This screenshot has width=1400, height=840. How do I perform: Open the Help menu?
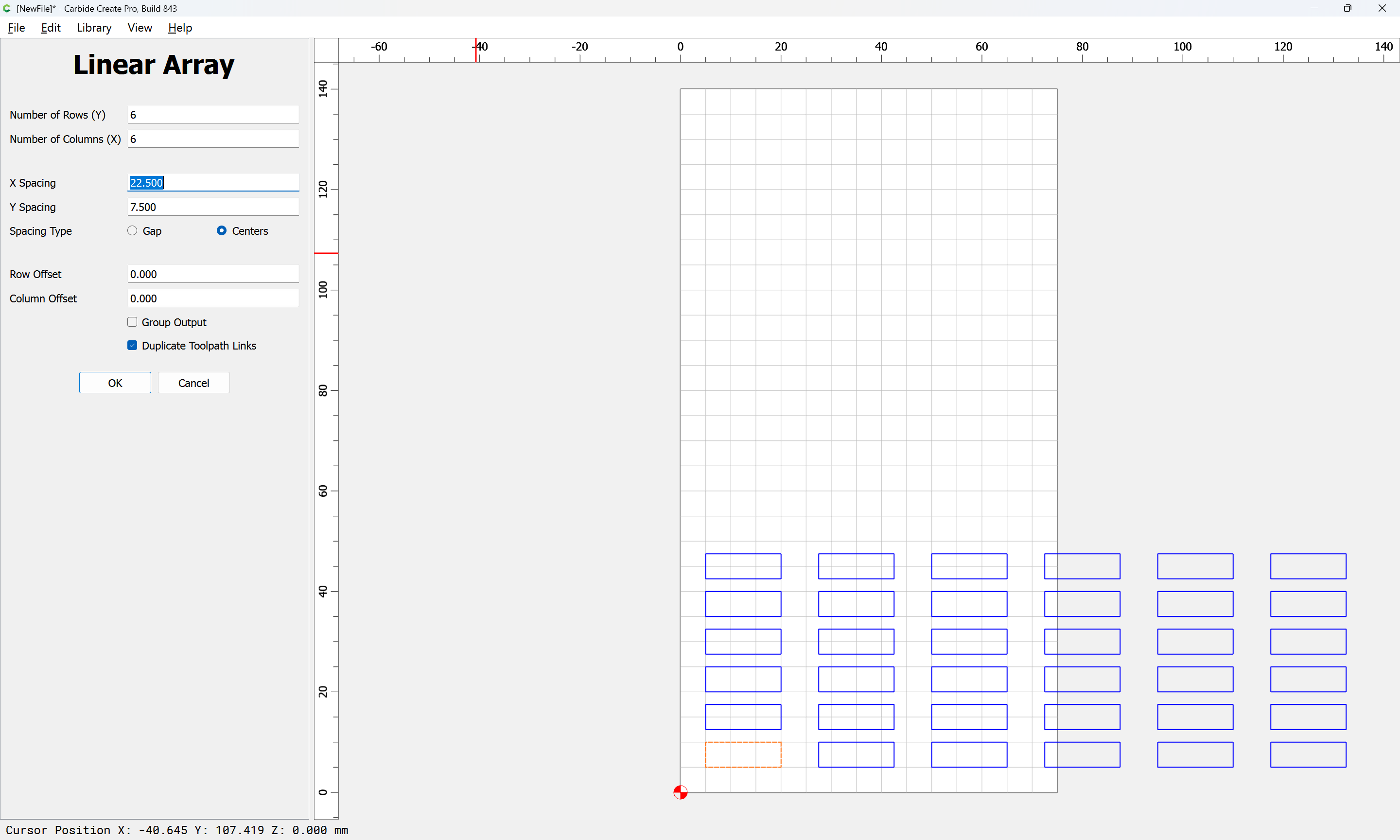[180, 28]
